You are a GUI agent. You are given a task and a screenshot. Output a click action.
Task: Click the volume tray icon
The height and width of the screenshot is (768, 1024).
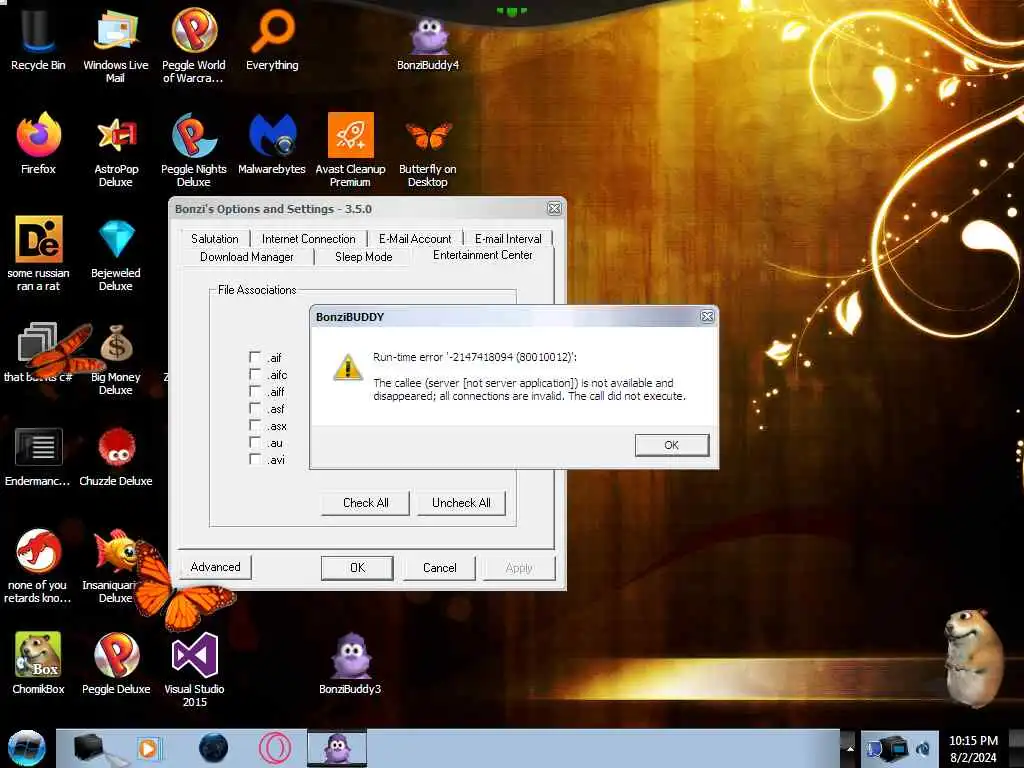(923, 748)
